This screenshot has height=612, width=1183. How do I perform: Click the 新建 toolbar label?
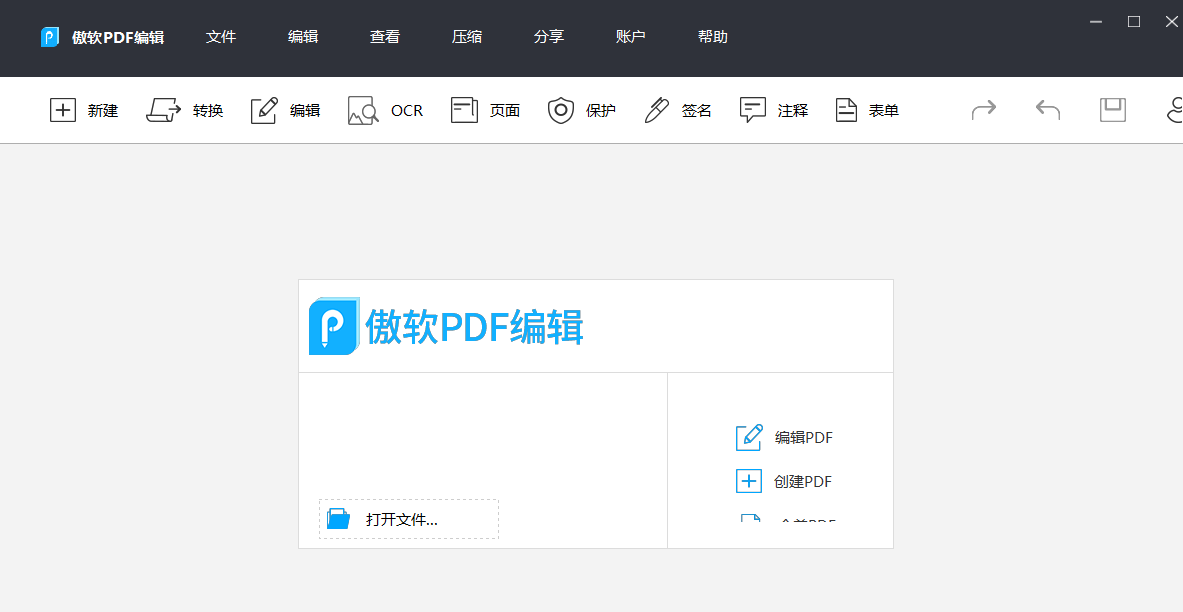pos(103,111)
